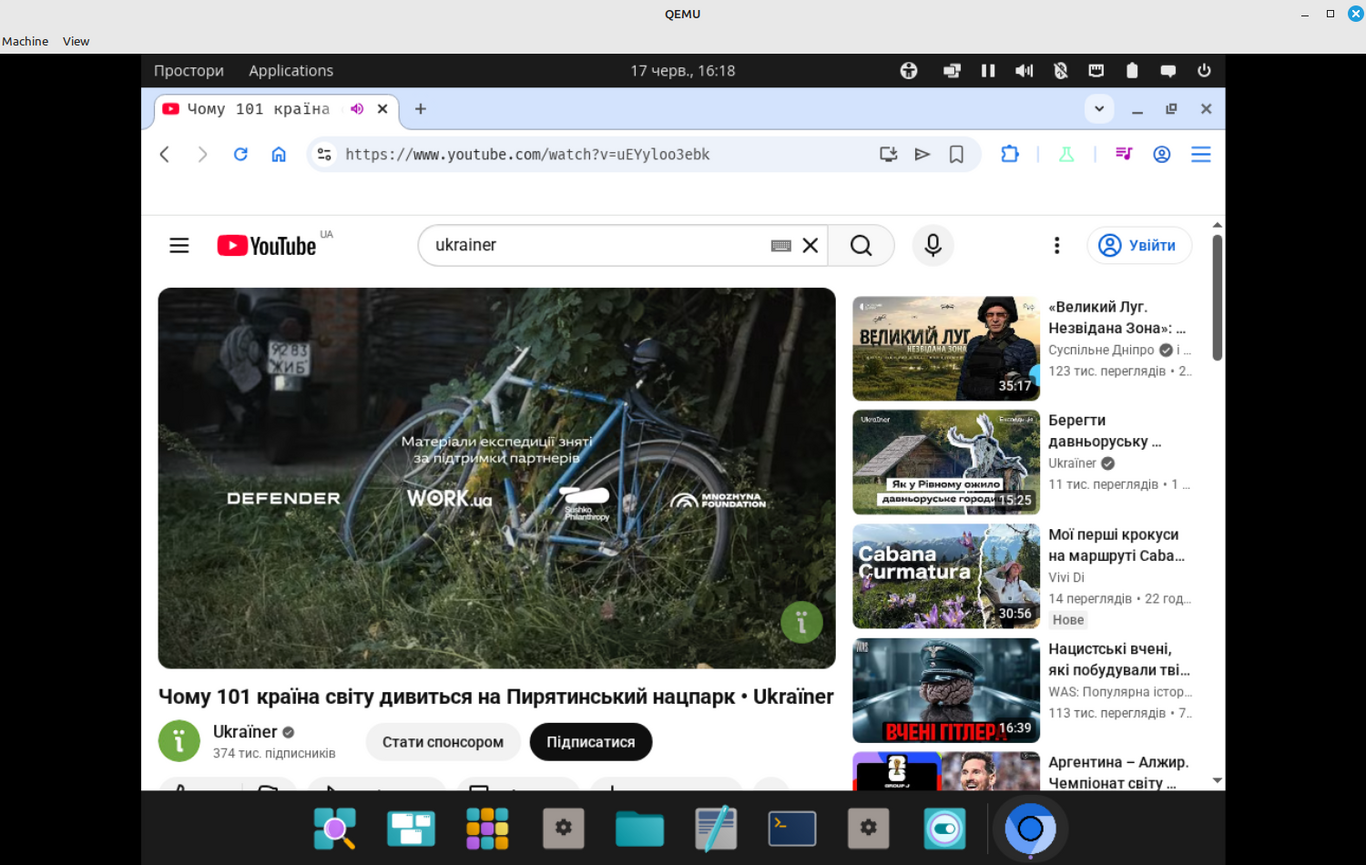Screen dimensions: 1366x865
Task: Open the QEMU Machine menu
Action: pyautogui.click(x=25, y=41)
